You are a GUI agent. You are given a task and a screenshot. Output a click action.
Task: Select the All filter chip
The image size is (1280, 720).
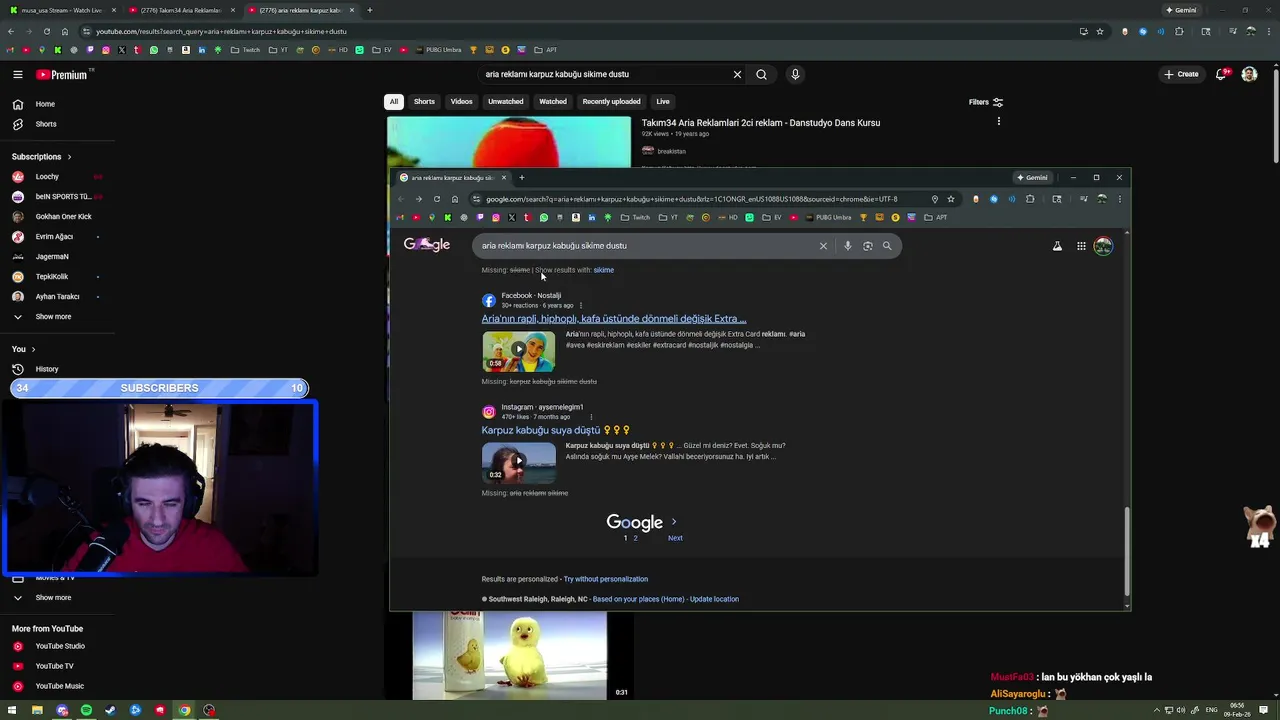(x=394, y=101)
